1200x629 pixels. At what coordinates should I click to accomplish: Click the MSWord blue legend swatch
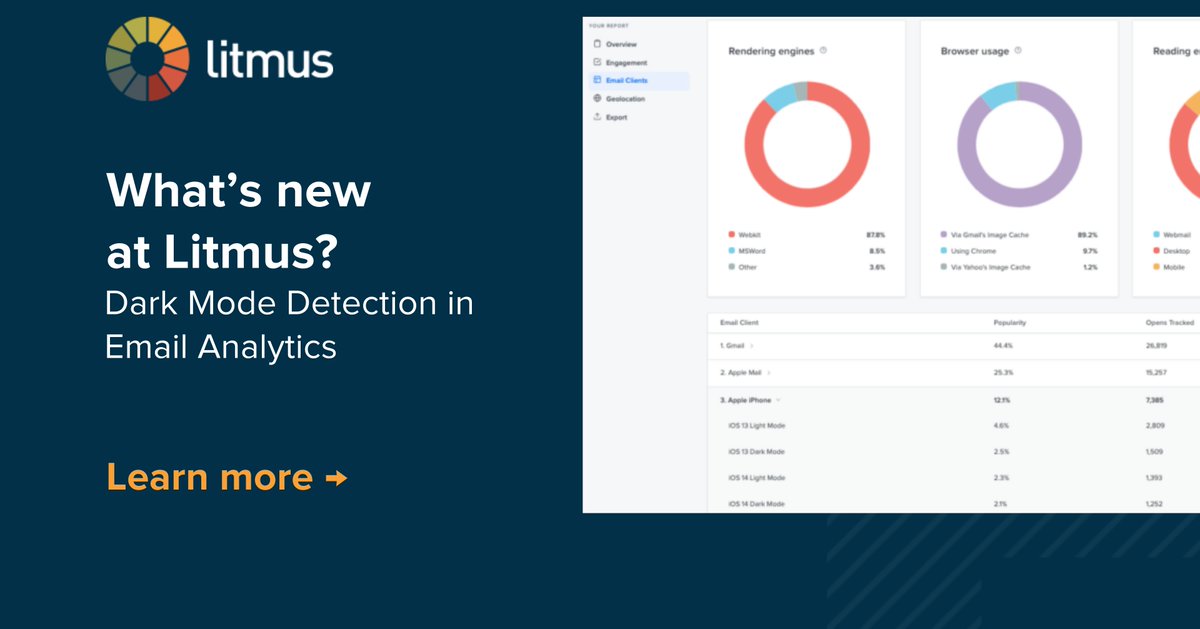tap(731, 251)
